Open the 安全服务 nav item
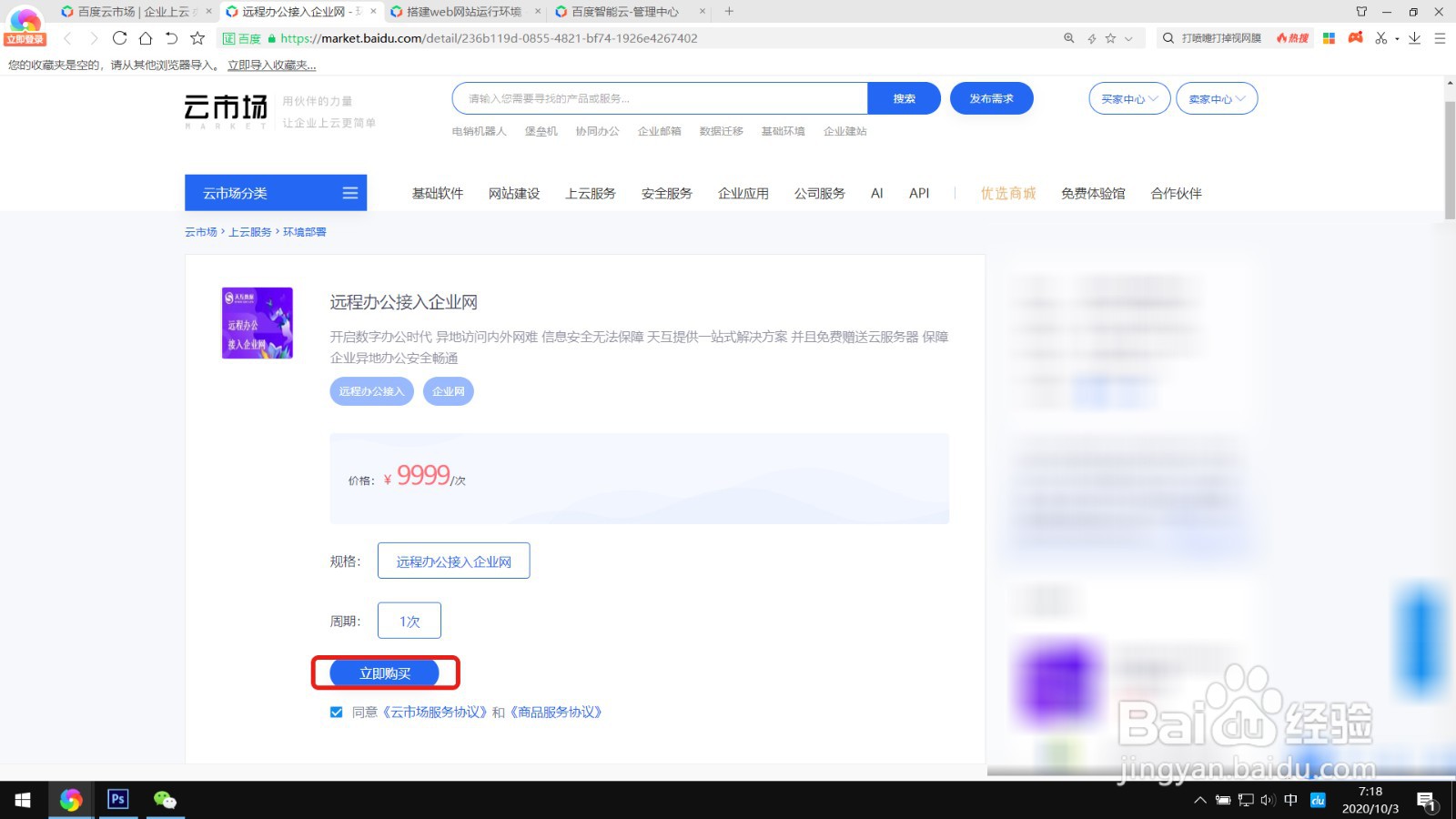 [667, 193]
